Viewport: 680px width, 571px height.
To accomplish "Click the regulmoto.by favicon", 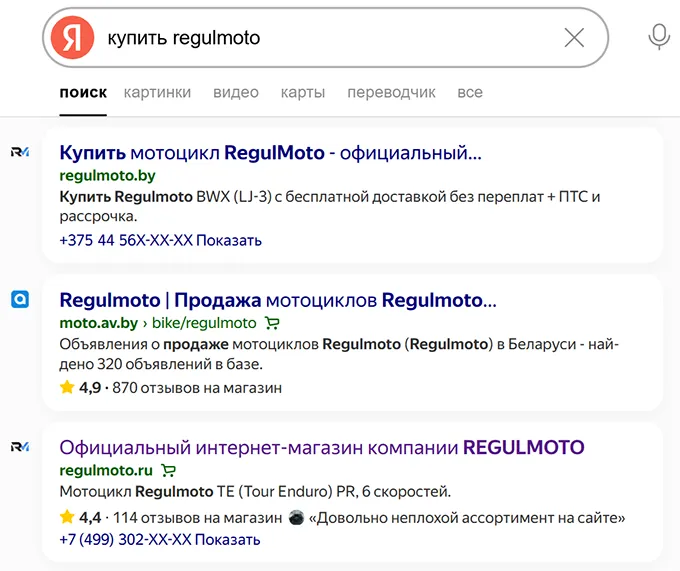I will click(x=20, y=152).
